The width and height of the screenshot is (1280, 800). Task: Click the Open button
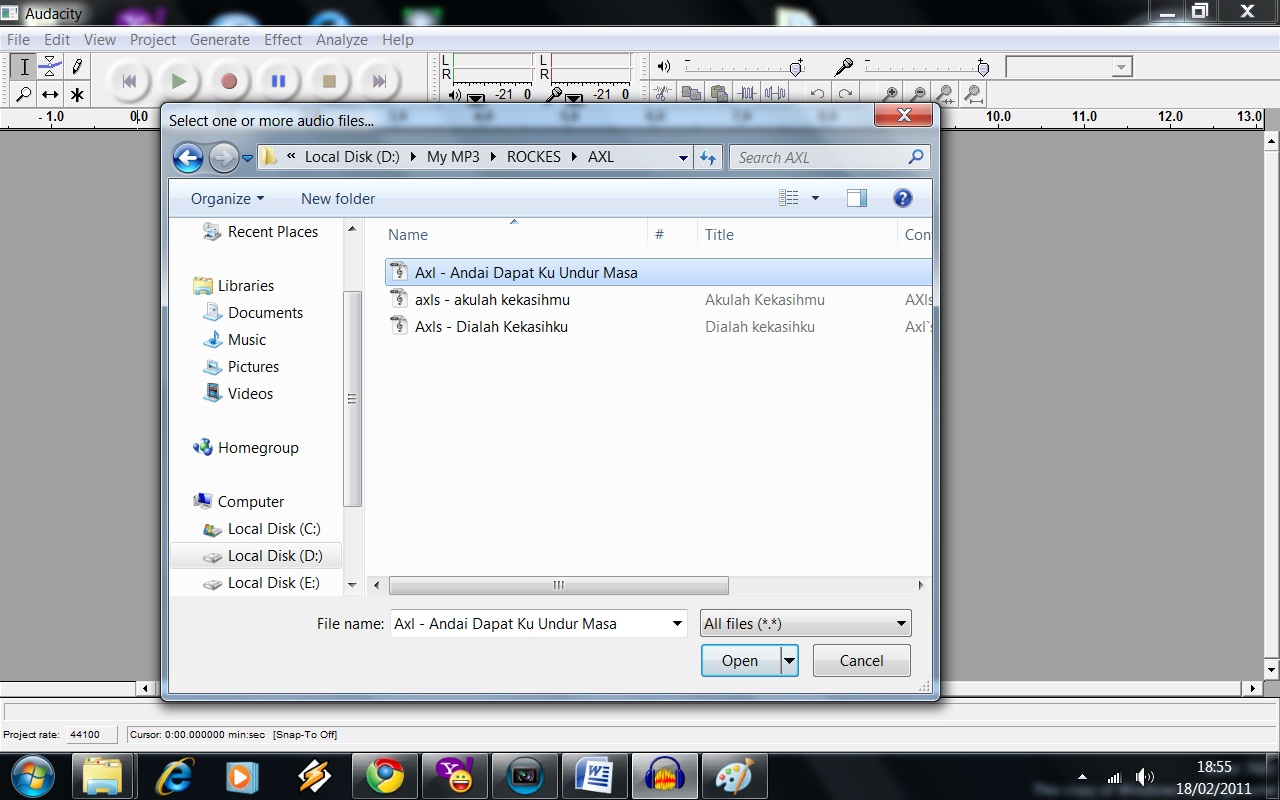pyautogui.click(x=740, y=660)
